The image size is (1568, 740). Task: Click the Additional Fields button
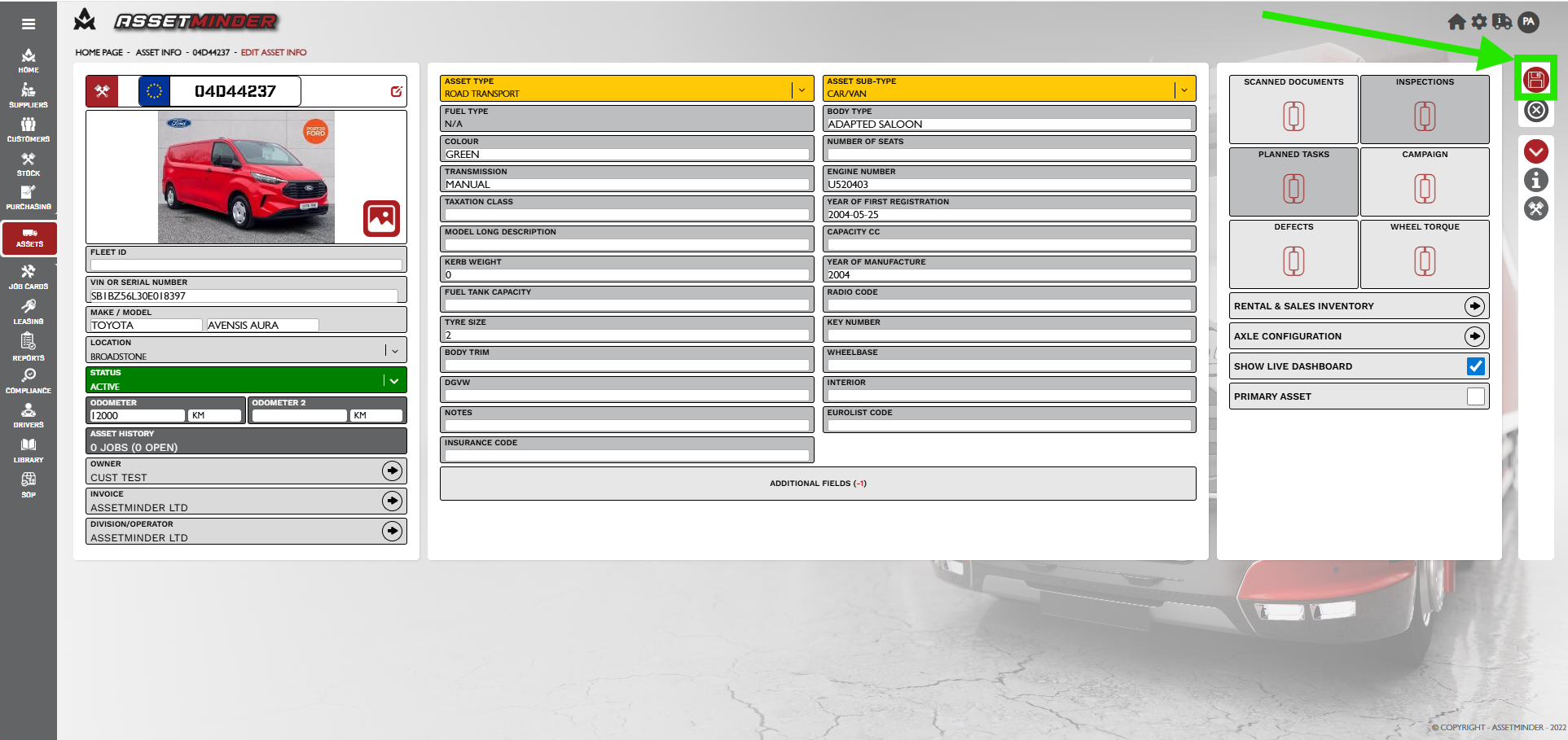pos(817,484)
